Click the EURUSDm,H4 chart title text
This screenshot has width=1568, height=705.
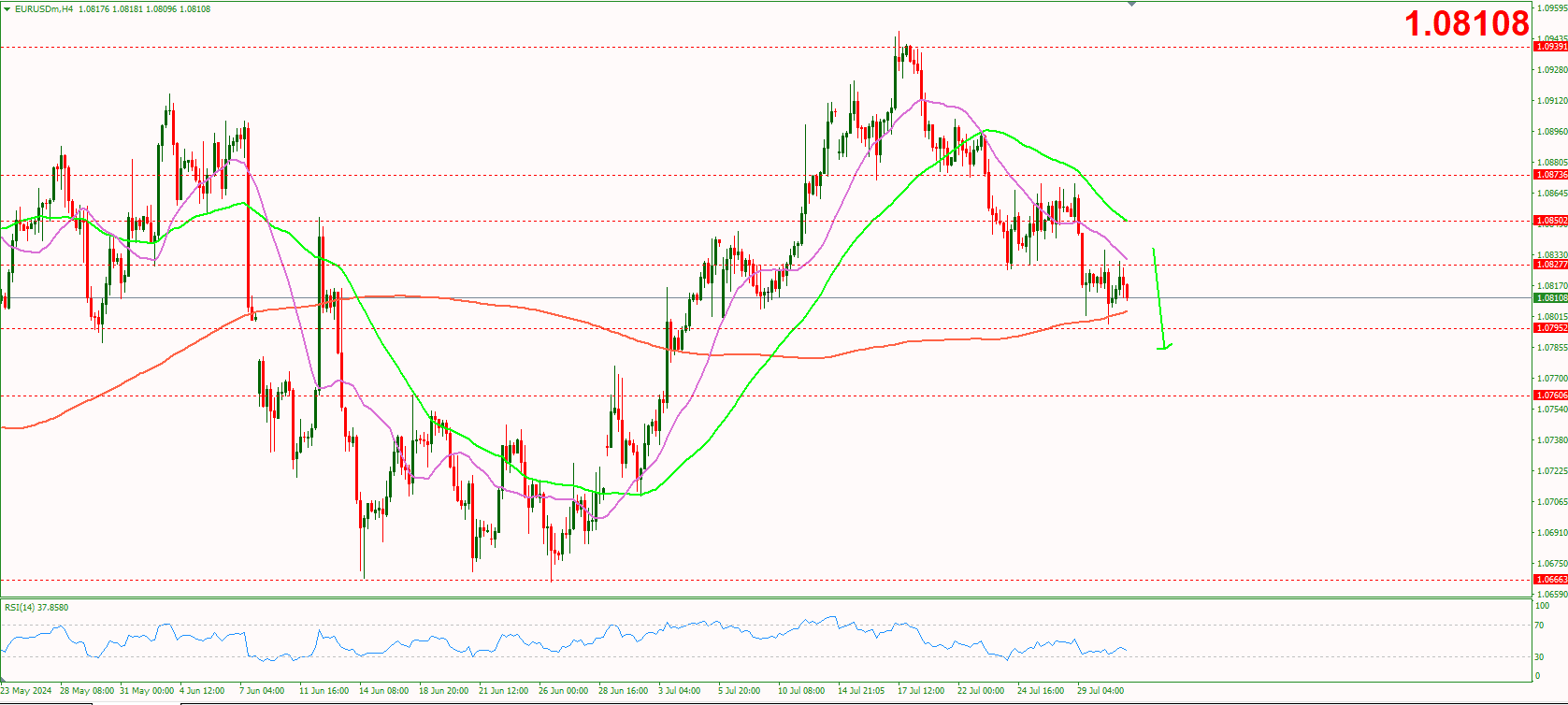point(44,9)
